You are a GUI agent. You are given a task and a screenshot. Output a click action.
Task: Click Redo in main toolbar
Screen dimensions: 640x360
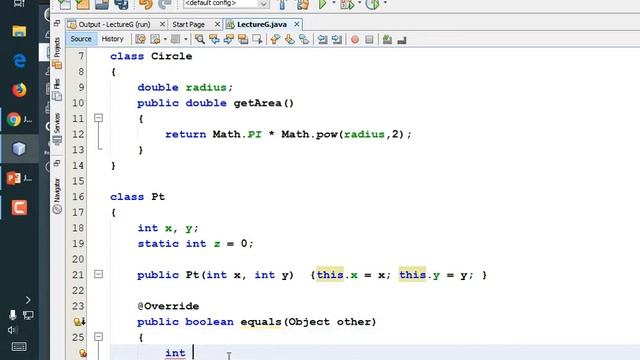pyautogui.click(x=165, y=4)
